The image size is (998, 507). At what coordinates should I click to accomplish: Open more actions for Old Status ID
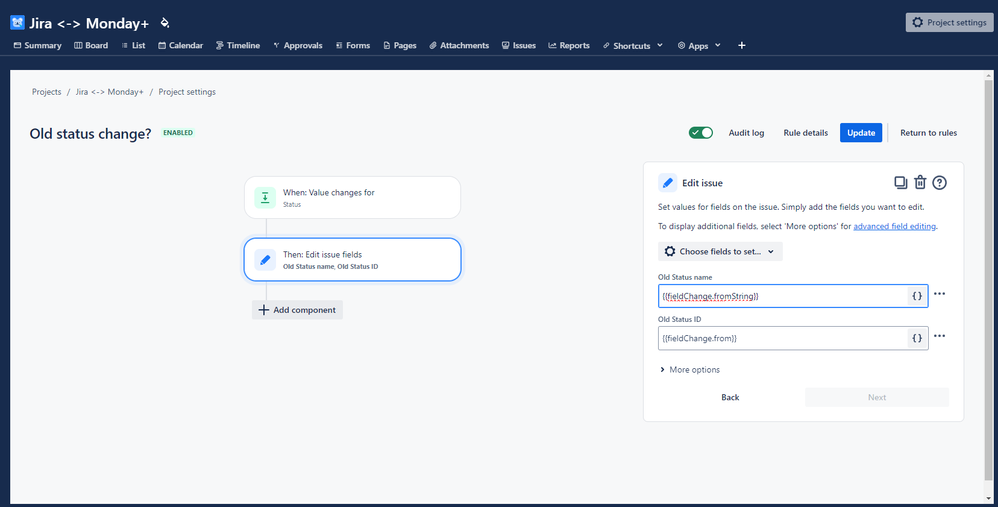click(x=939, y=336)
